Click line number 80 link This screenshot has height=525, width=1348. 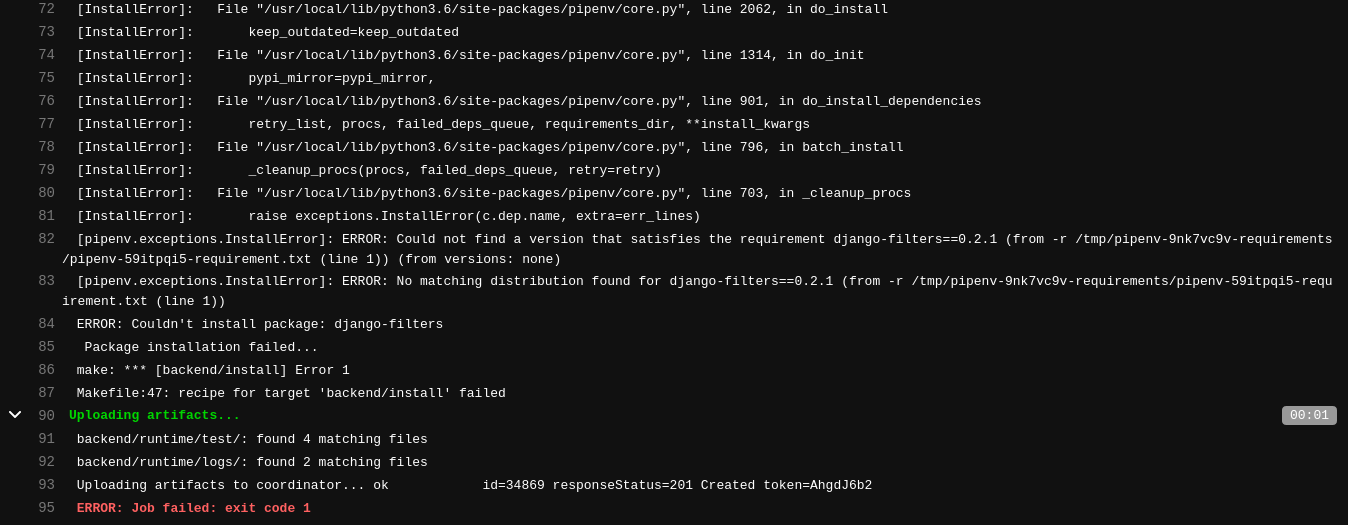(x=46, y=193)
